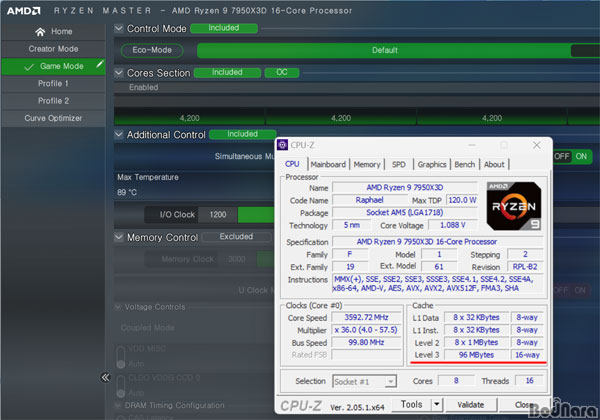Toggle Control Mode Included button
Image resolution: width=600 pixels, height=420 pixels.
(x=224, y=28)
